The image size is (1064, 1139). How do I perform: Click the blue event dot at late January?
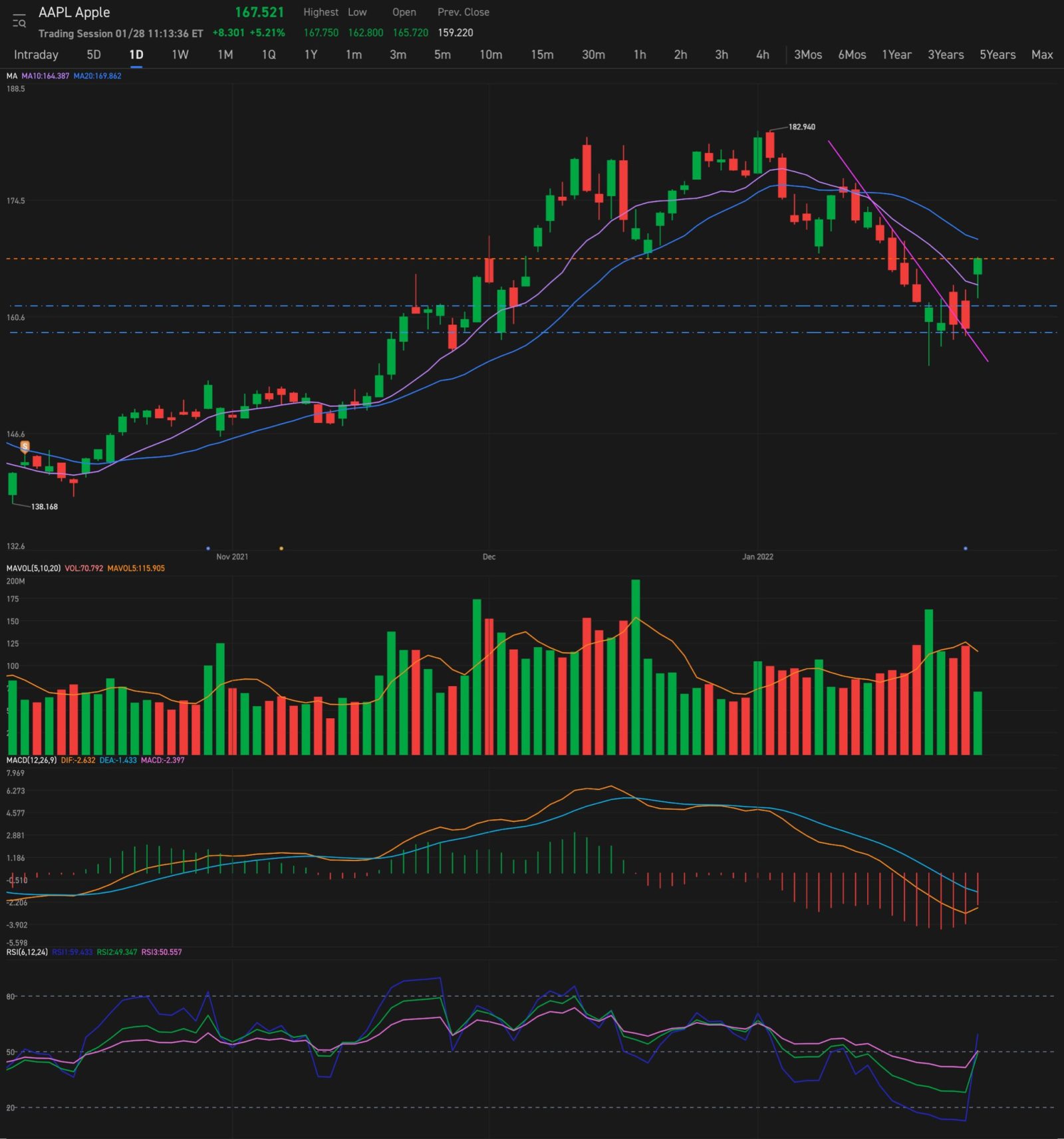click(966, 549)
